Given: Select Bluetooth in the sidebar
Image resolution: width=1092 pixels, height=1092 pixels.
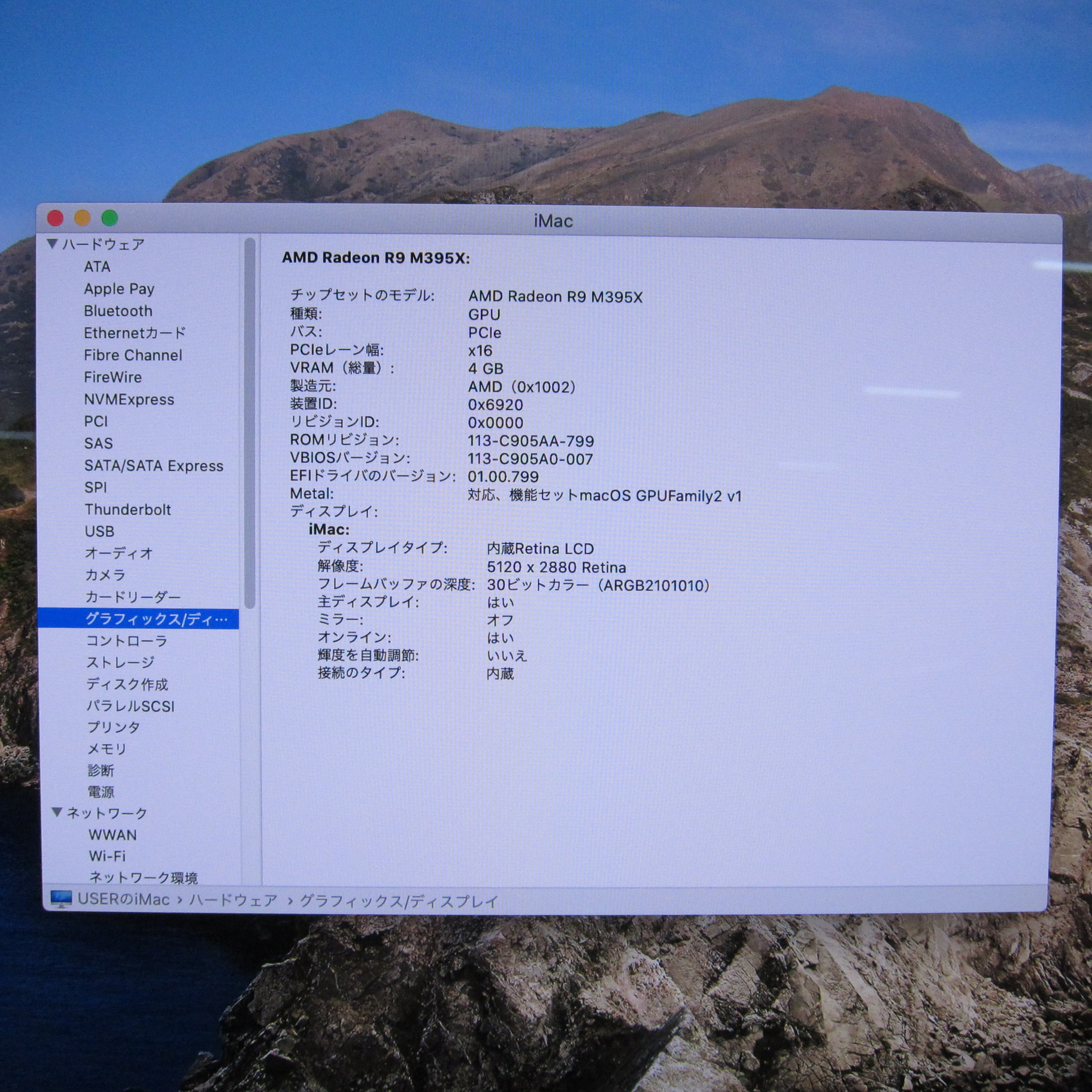Looking at the screenshot, I should 118,311.
